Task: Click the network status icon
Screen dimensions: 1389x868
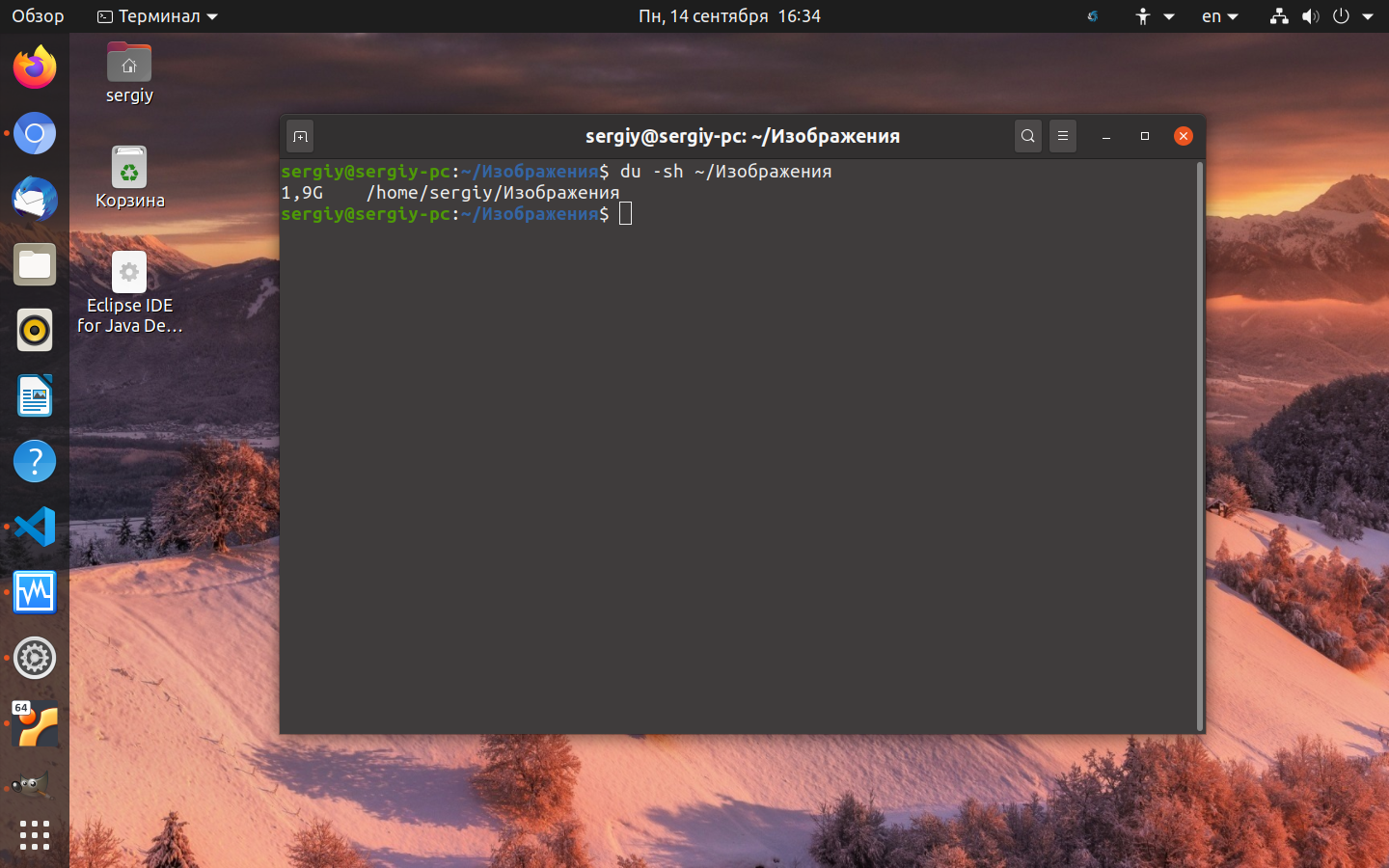Action: pos(1279,16)
